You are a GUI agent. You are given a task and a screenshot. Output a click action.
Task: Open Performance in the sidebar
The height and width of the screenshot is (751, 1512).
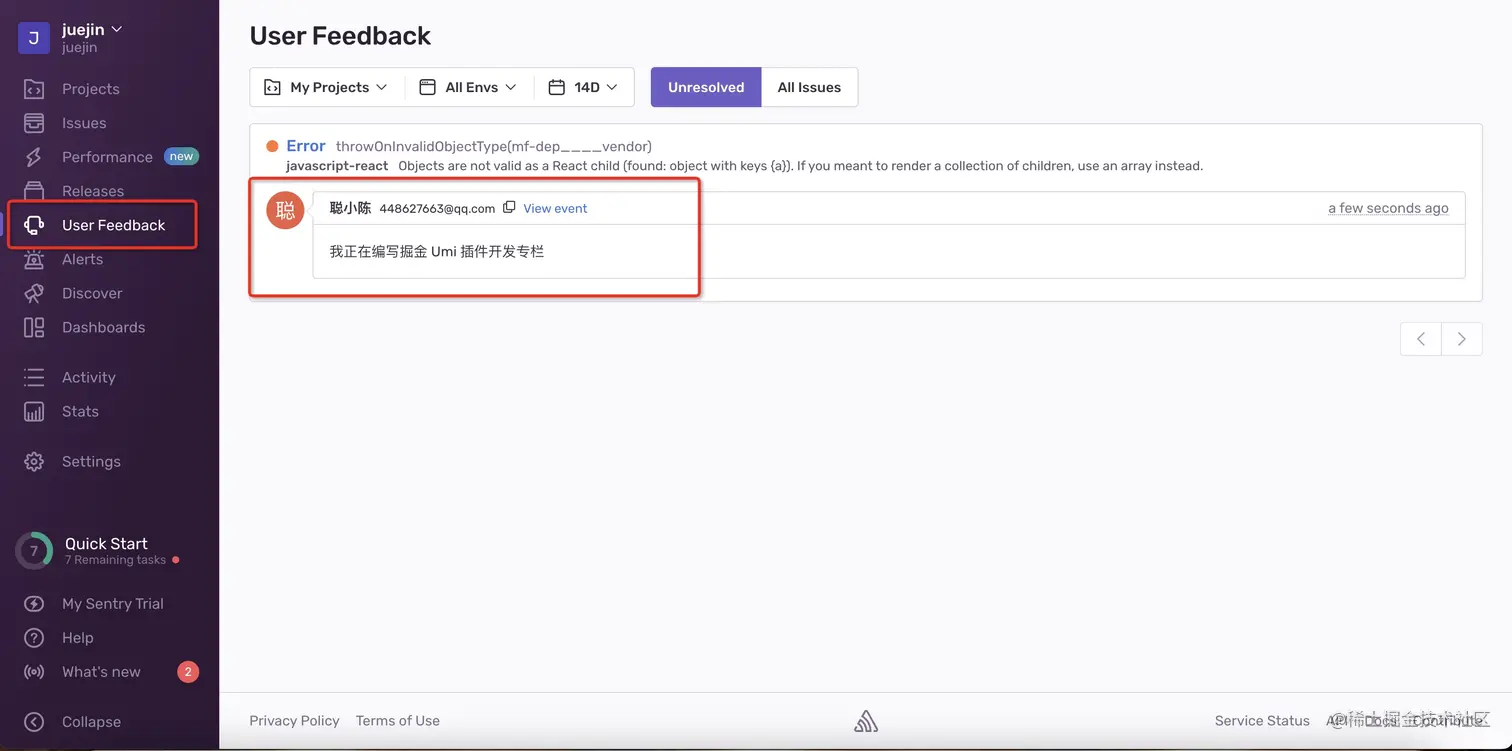[x=107, y=157]
